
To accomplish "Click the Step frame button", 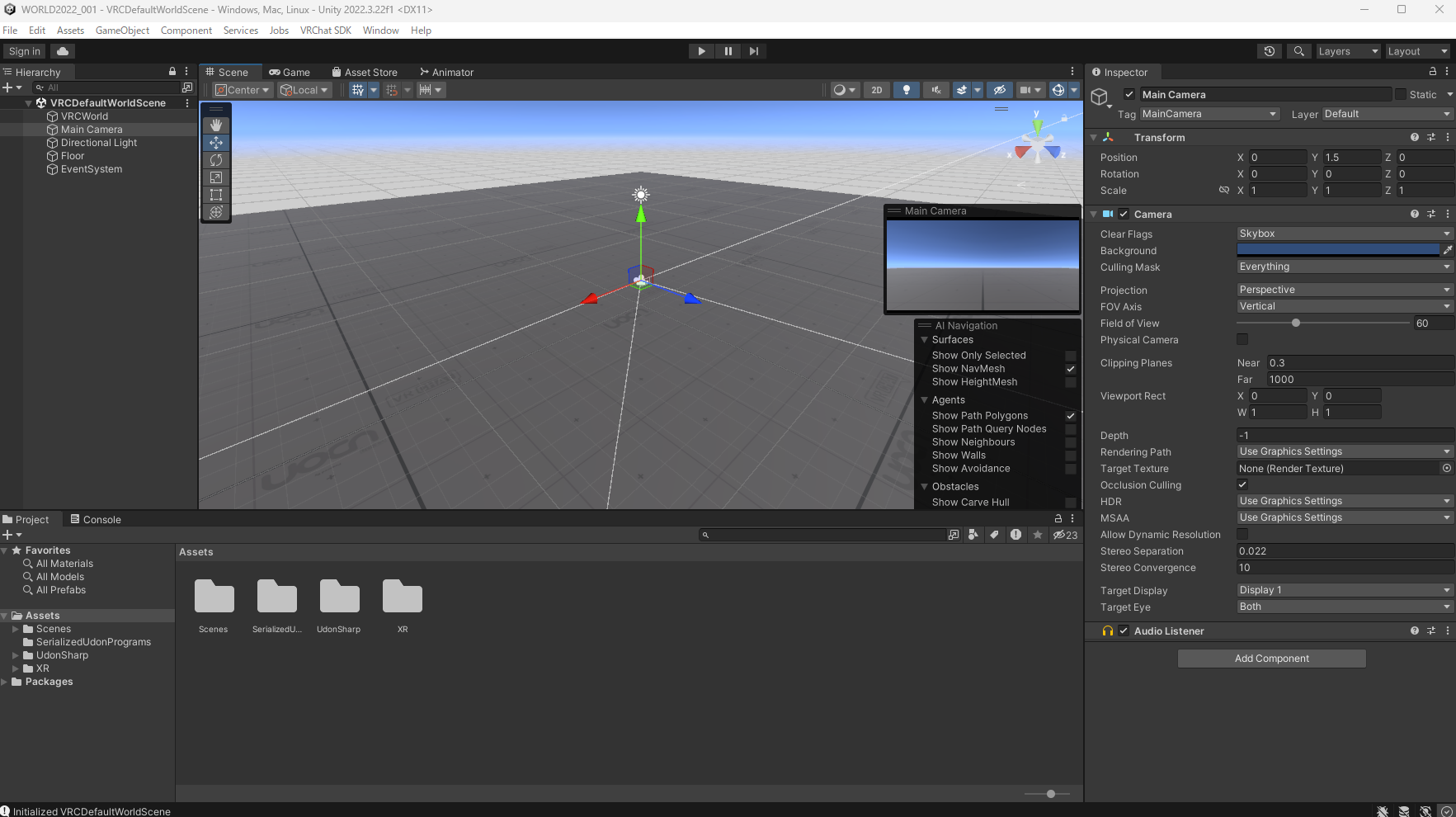I will pyautogui.click(x=754, y=51).
